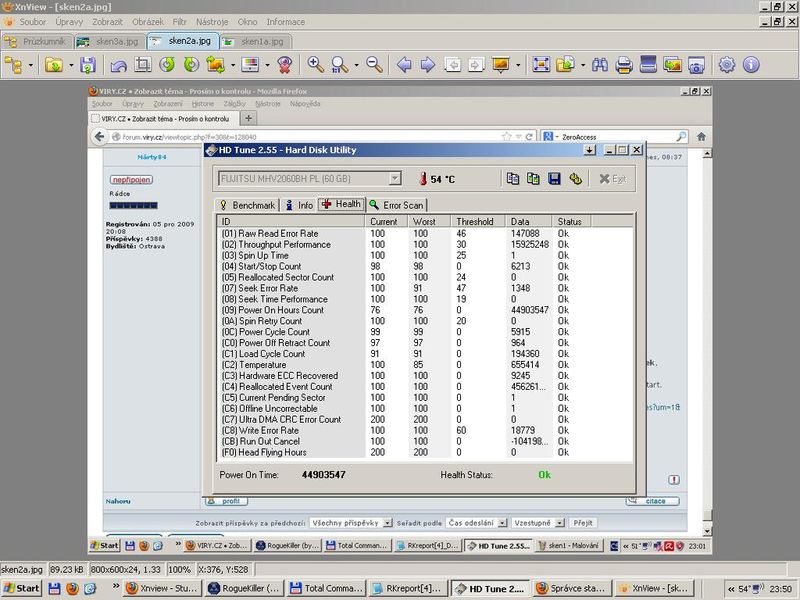Expand the Adjust colors dropdown arrow
Viewport: 800px width, 600px height.
(267, 65)
